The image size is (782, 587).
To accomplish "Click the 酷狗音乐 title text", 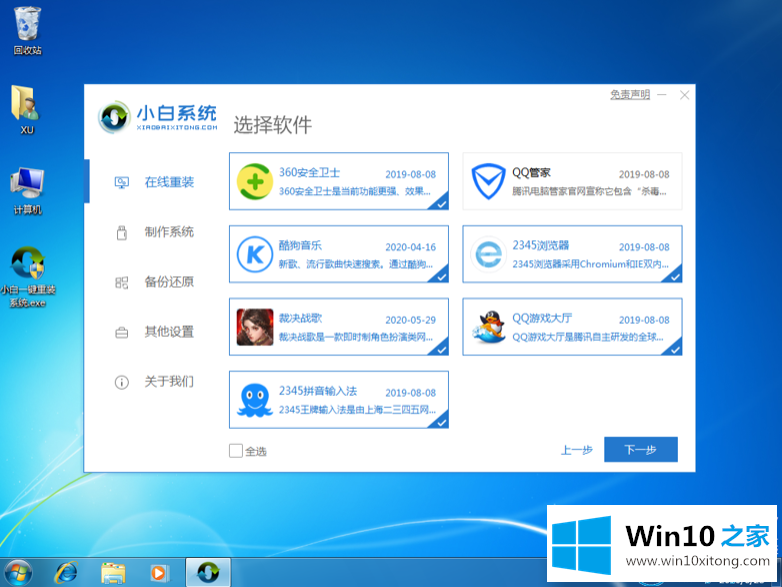I will tap(300, 245).
